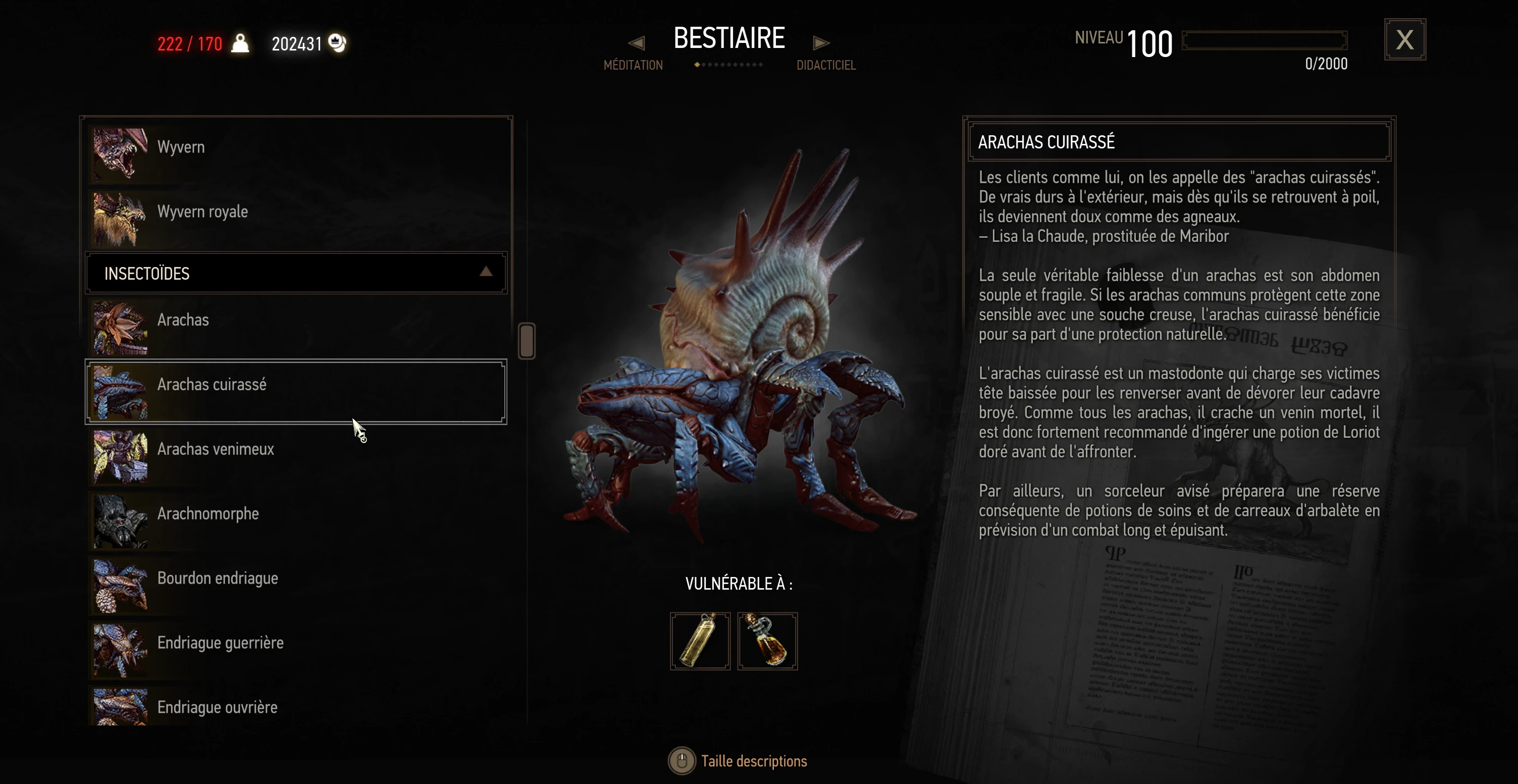Screen dimensions: 1518x784
Task: Click the Wyvern royale portrait
Action: (x=121, y=219)
